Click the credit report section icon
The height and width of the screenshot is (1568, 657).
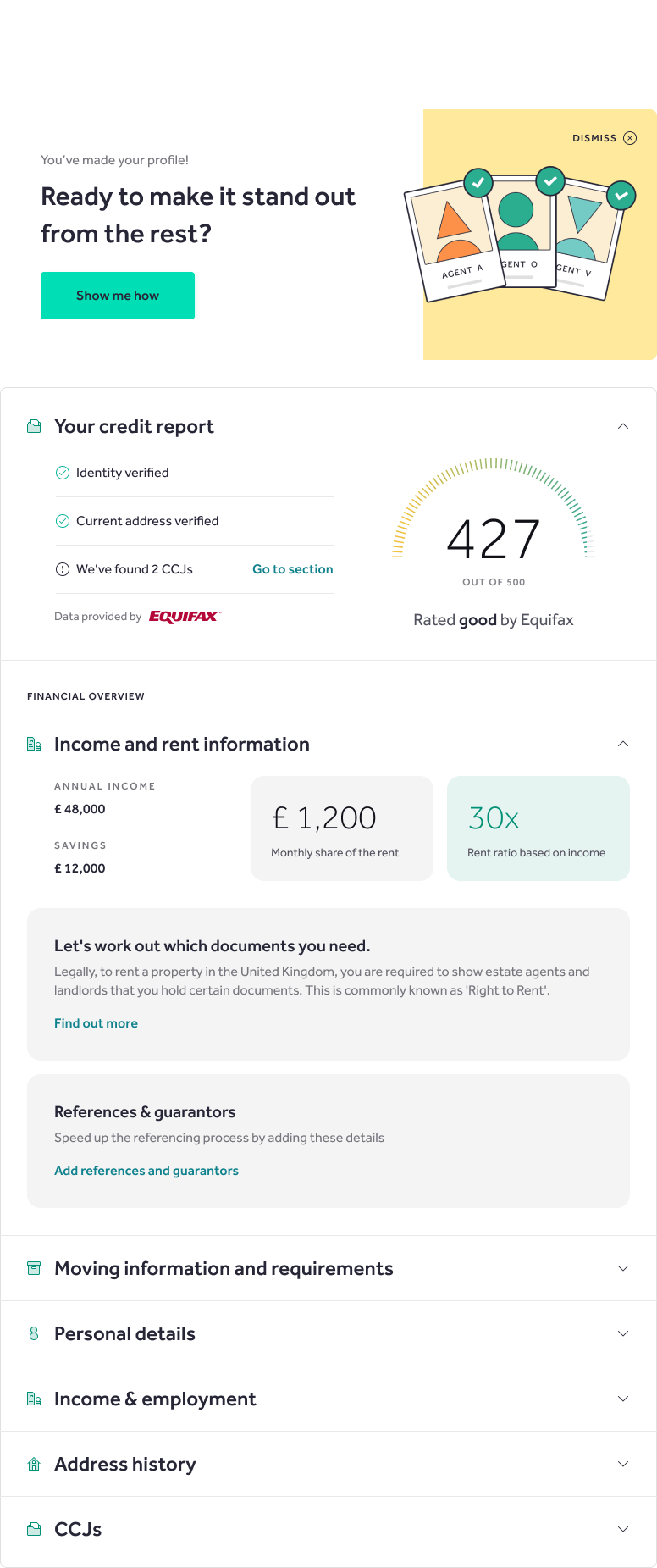(x=34, y=426)
